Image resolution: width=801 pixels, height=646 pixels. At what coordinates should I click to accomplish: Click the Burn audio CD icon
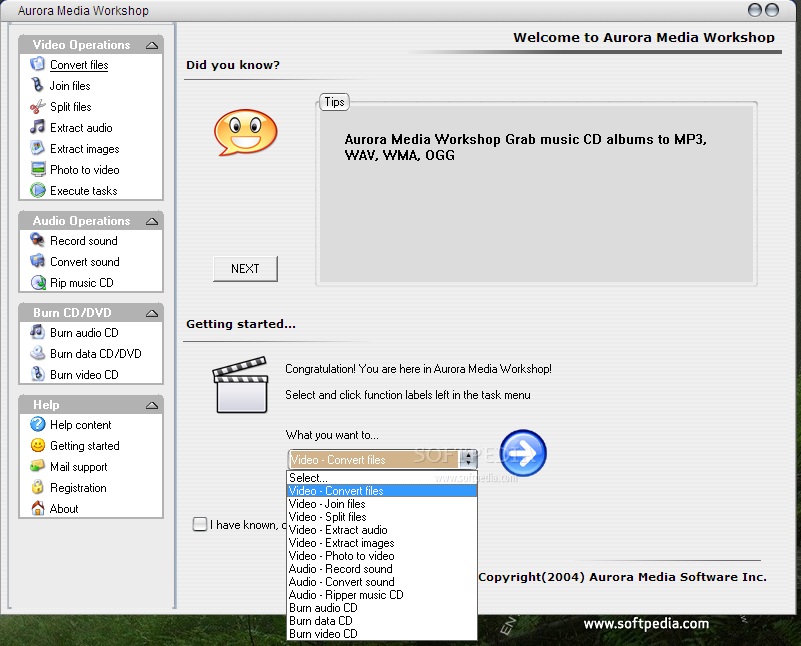[37, 332]
